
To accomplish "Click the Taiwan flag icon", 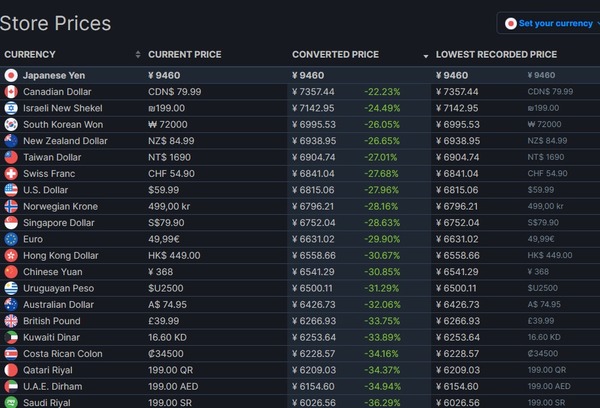I will (11, 157).
